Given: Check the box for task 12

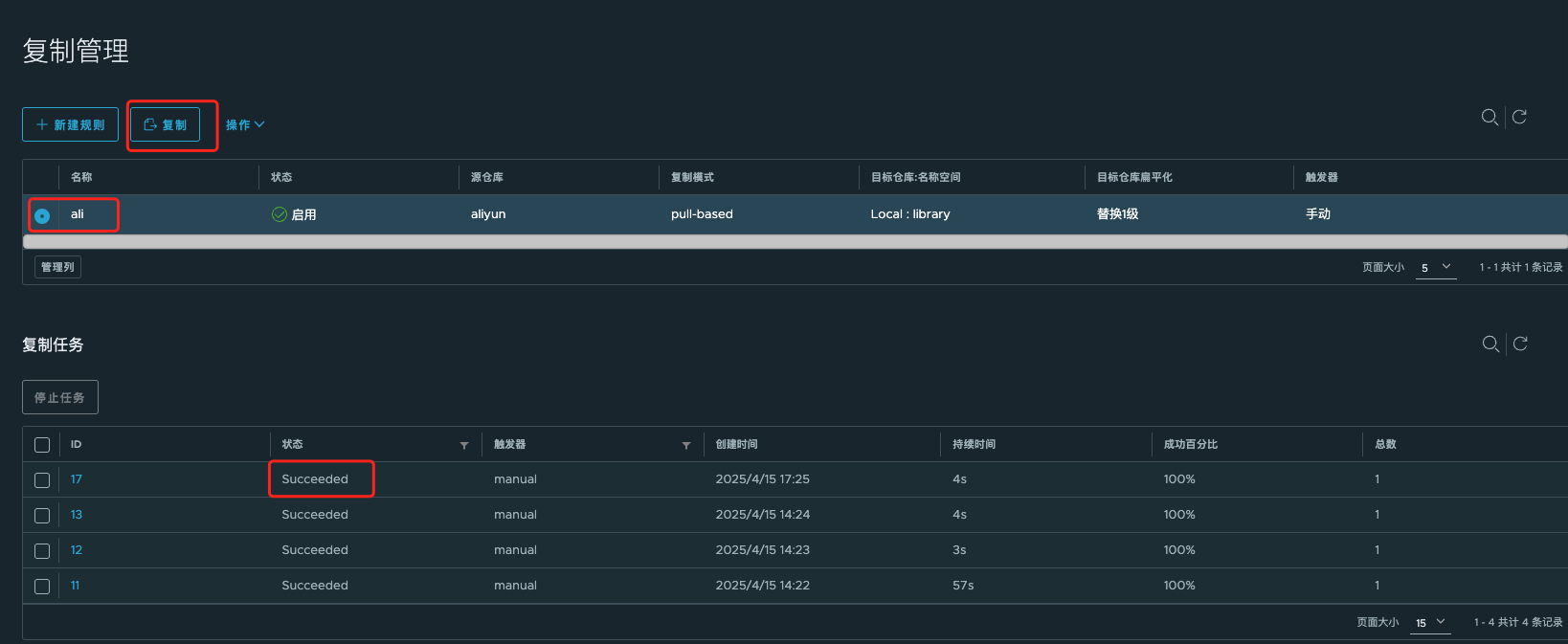Looking at the screenshot, I should [x=42, y=551].
